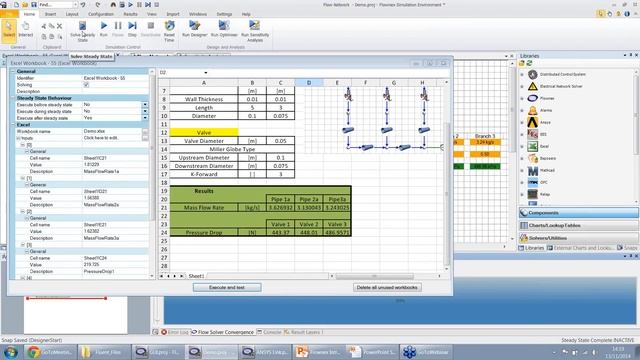This screenshot has height=360, width=640.
Task: Open the Results ribbon tab
Action: [x=131, y=14]
